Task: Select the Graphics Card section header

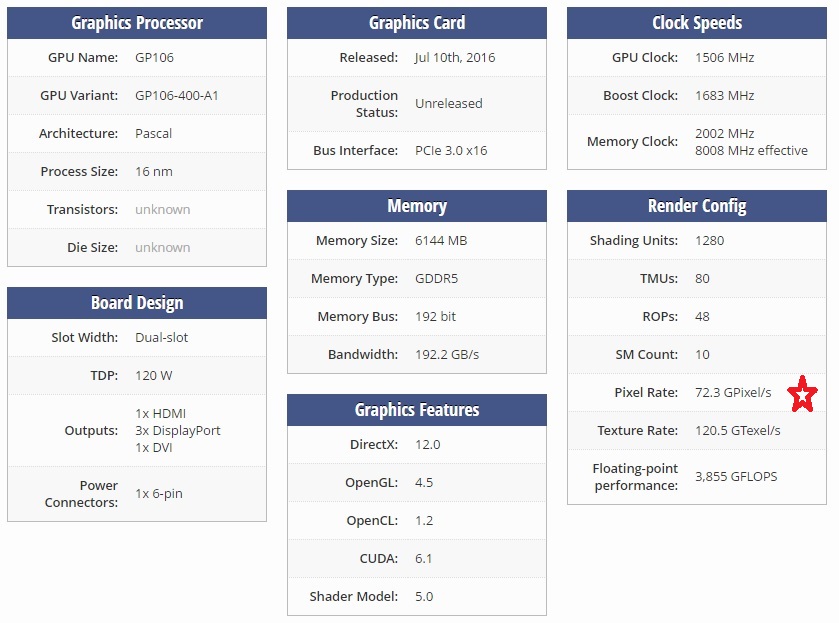Action: 417,23
